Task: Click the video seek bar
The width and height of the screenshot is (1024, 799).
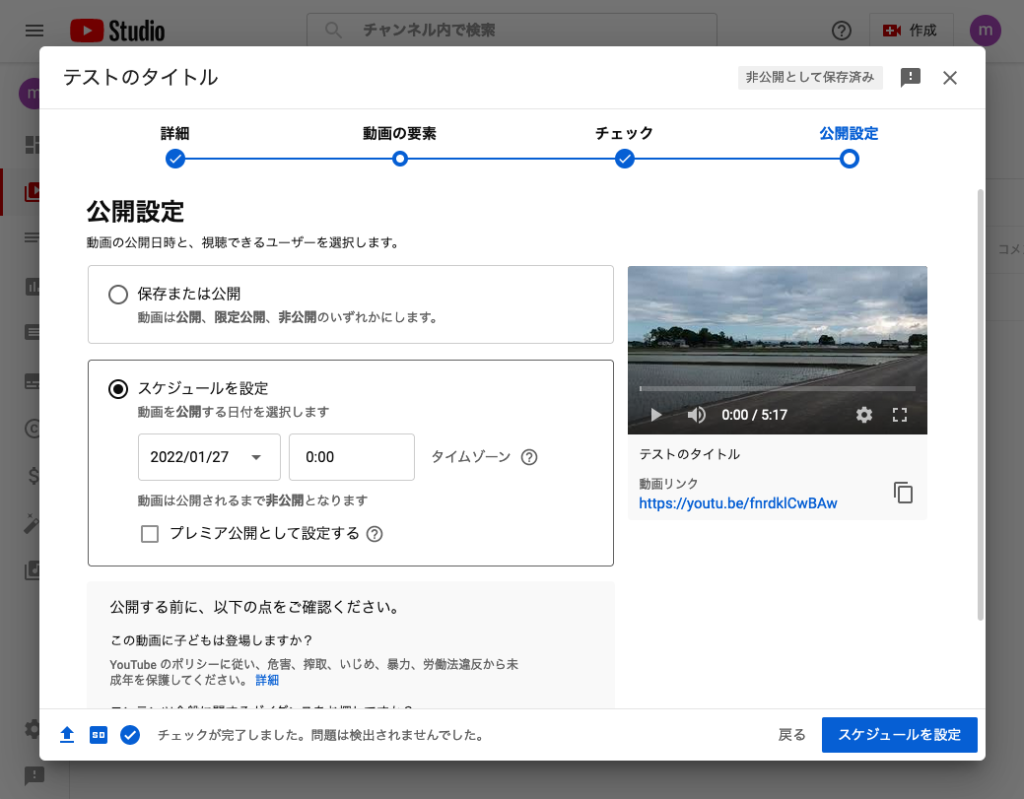Action: coord(777,388)
